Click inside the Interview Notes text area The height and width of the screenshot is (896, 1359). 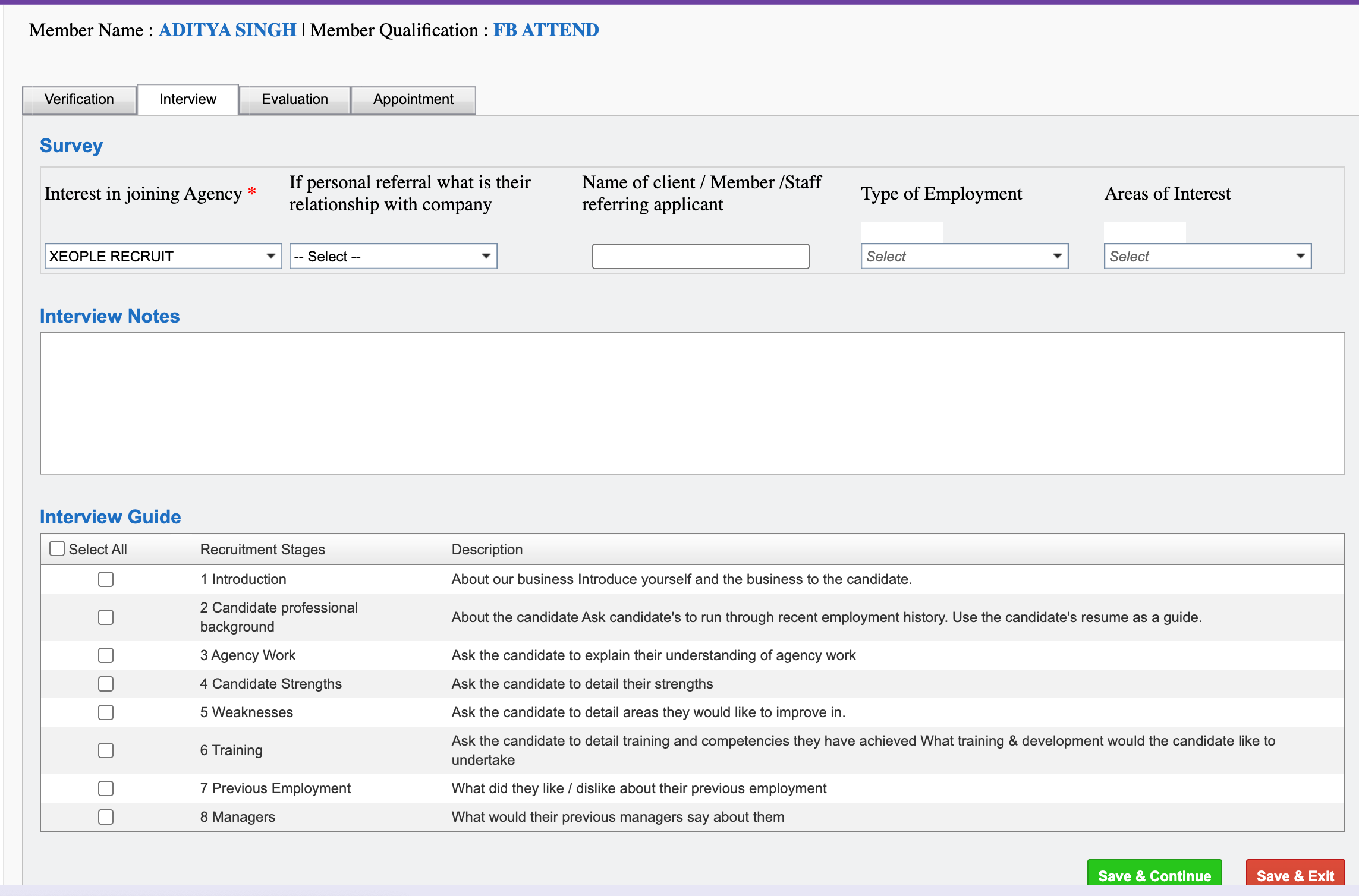[692, 403]
